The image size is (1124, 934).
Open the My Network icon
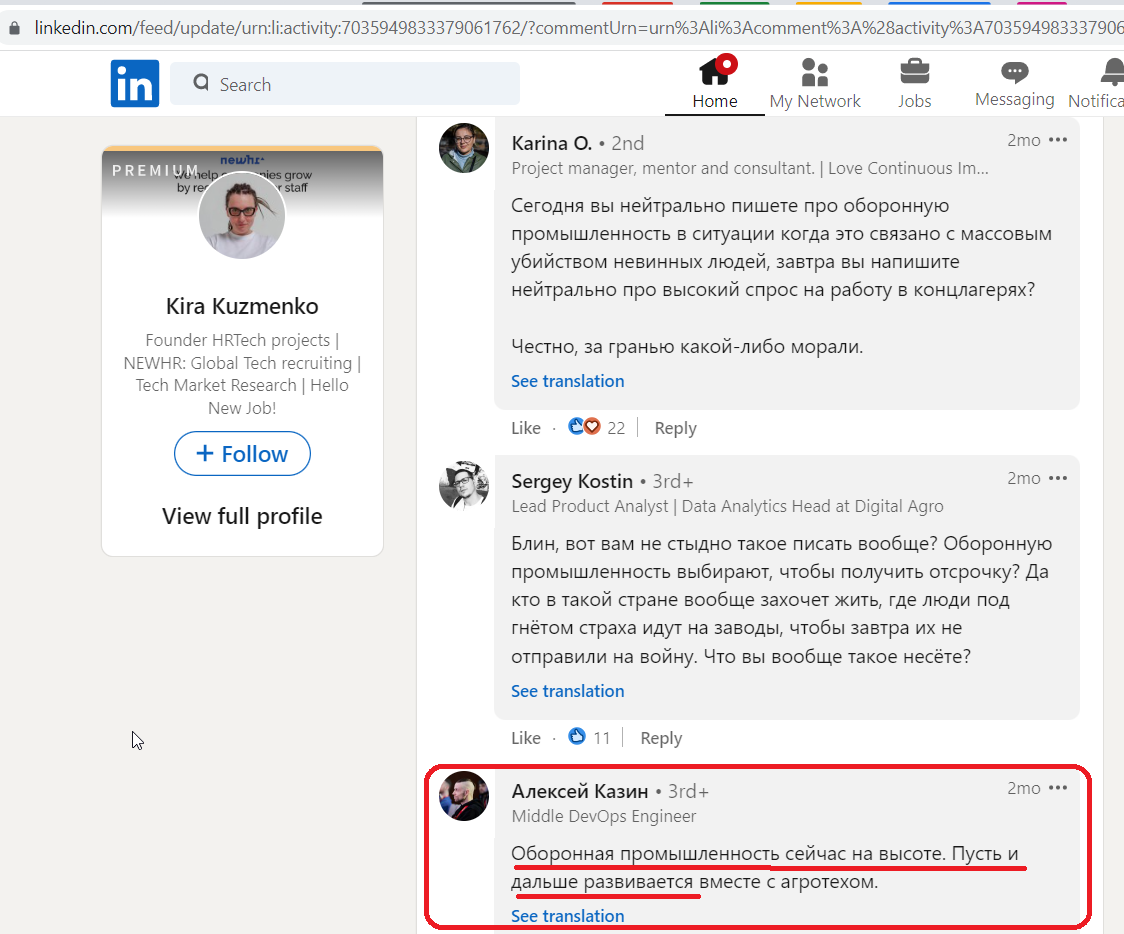pyautogui.click(x=815, y=72)
